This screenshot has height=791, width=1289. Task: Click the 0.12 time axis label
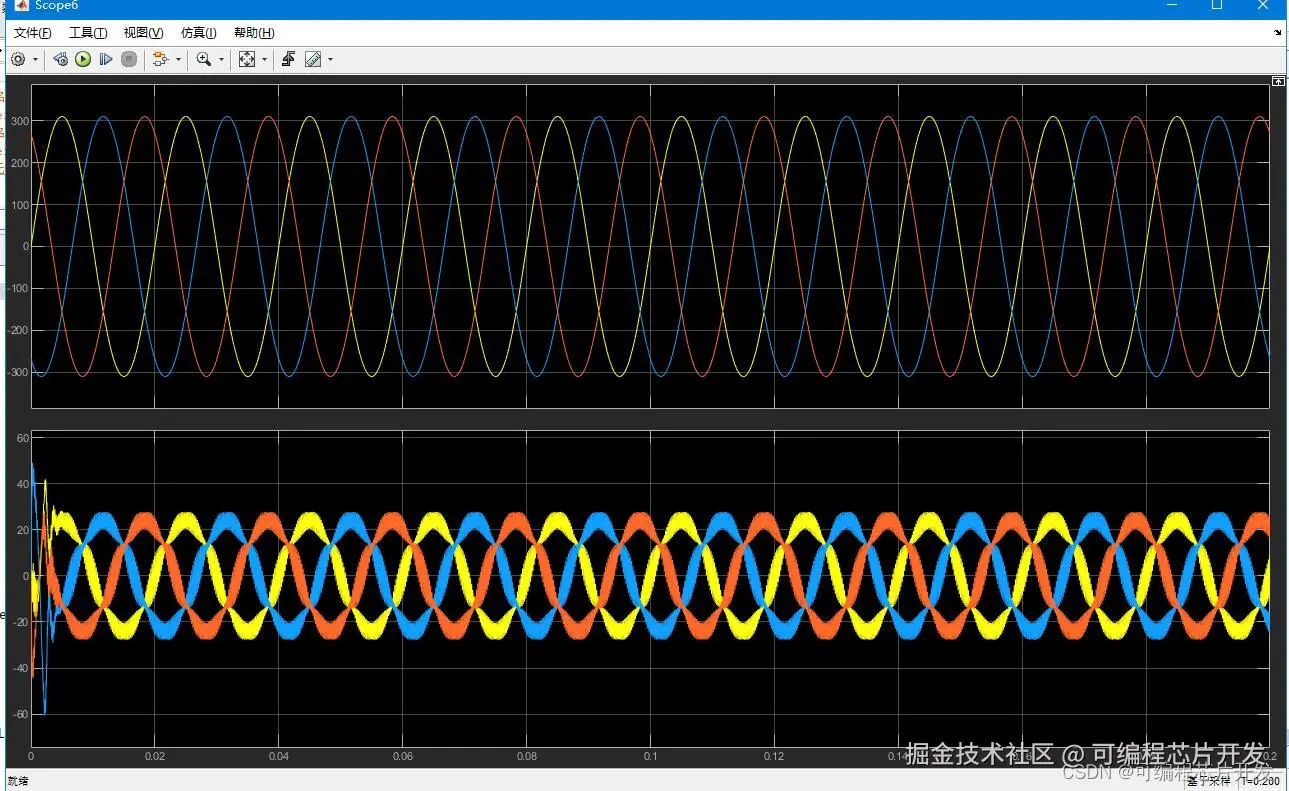(x=775, y=756)
